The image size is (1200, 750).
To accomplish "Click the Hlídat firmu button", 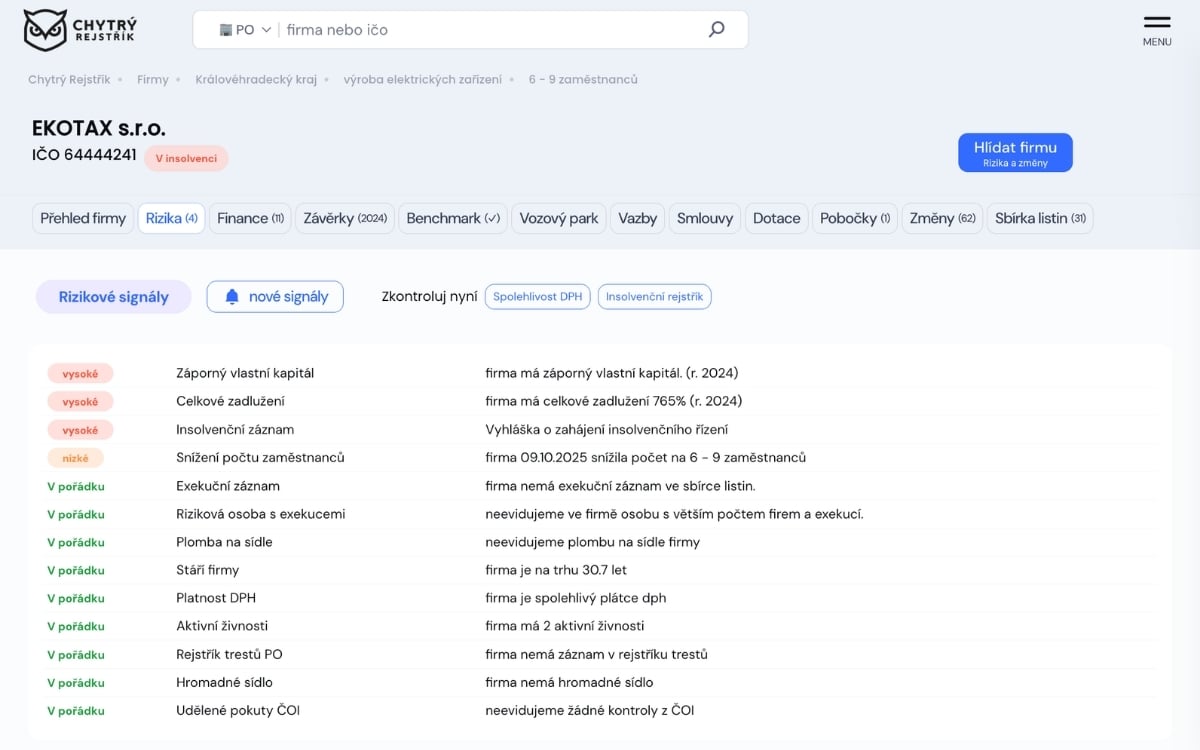I will coord(1015,153).
